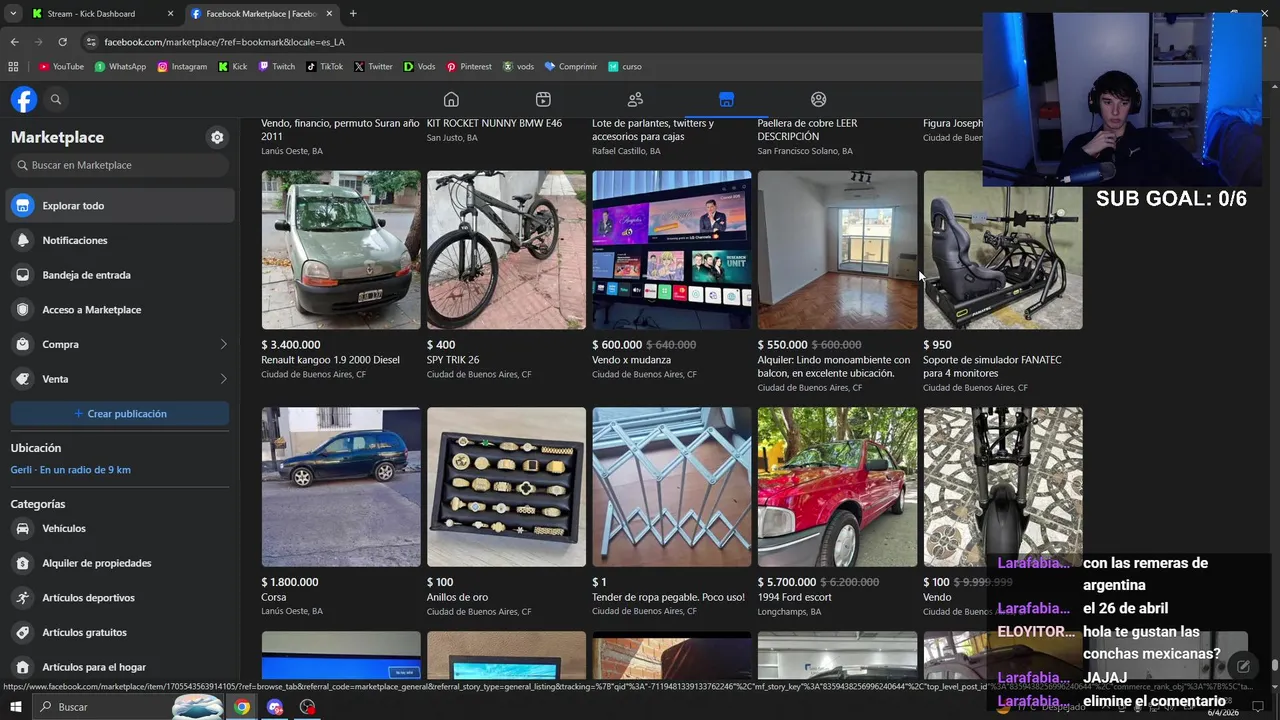1280x720 pixels.
Task: Open Acceso a Marketplace in sidebar
Action: [120, 310]
